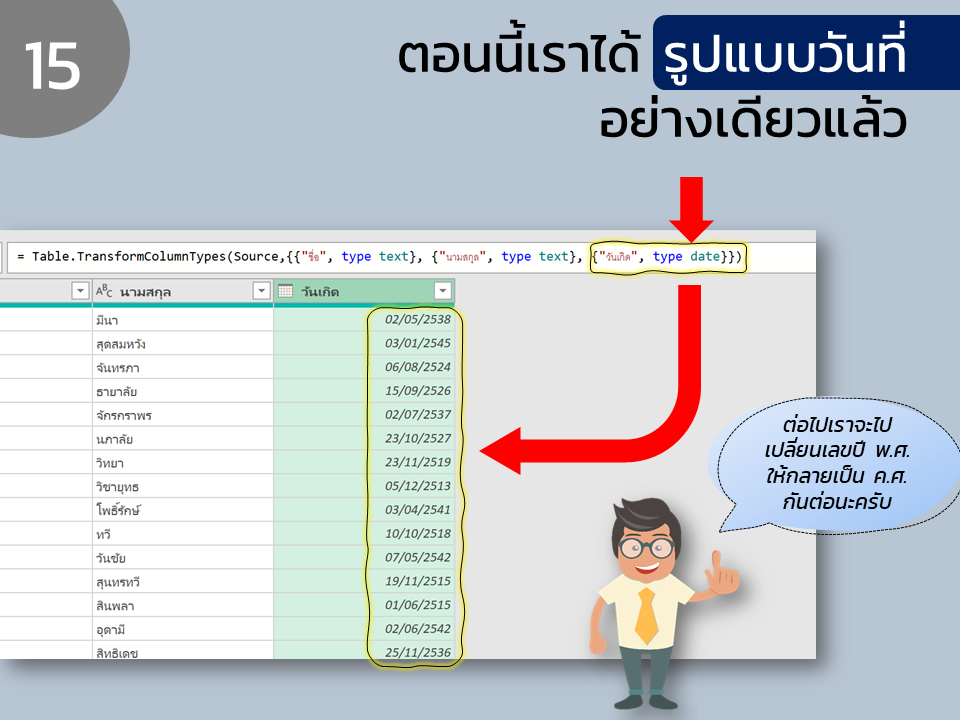960x720 pixels.
Task: Select the surname cell สุนทรทวี
Action: pyautogui.click(x=182, y=581)
